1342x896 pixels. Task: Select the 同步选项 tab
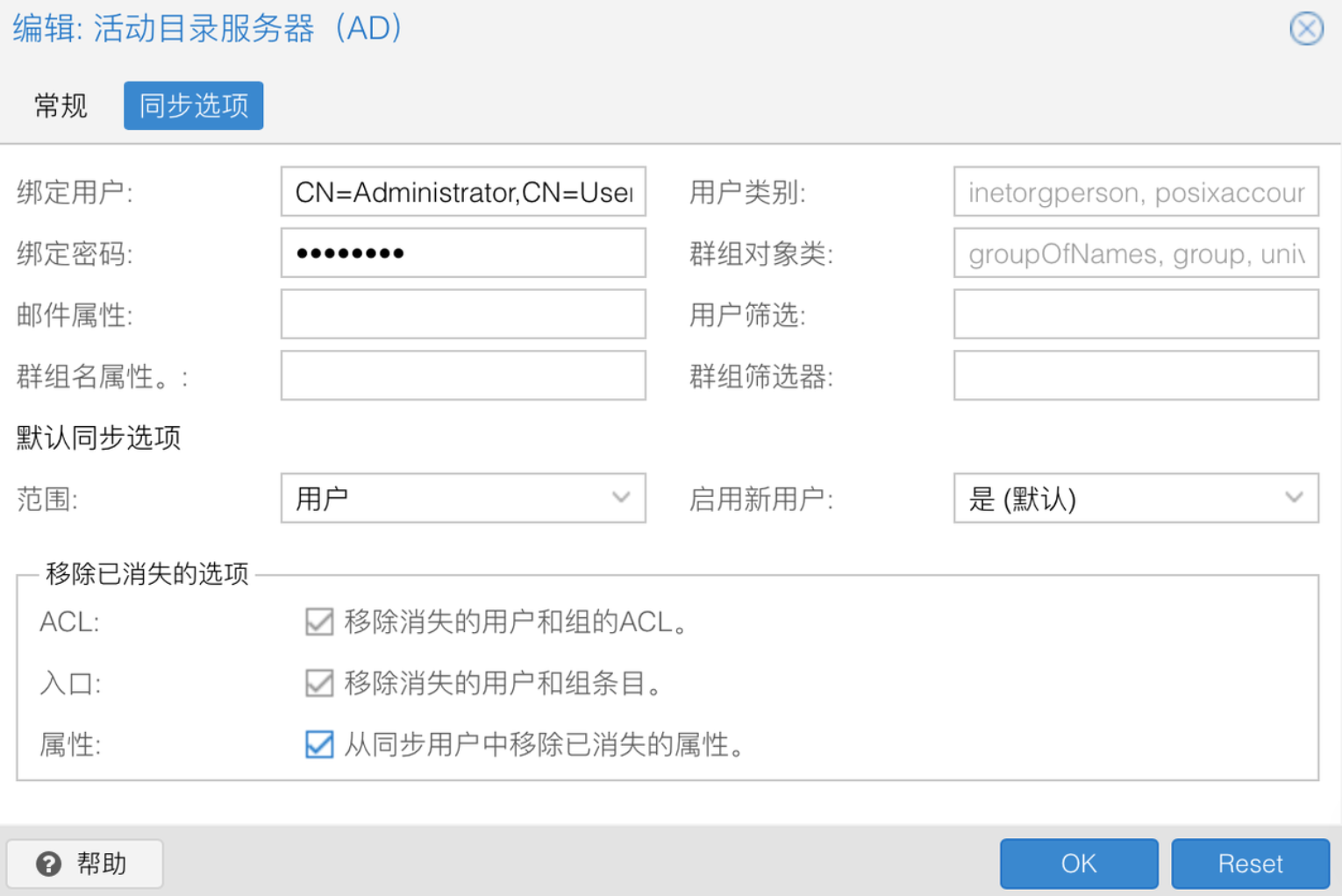pos(194,106)
